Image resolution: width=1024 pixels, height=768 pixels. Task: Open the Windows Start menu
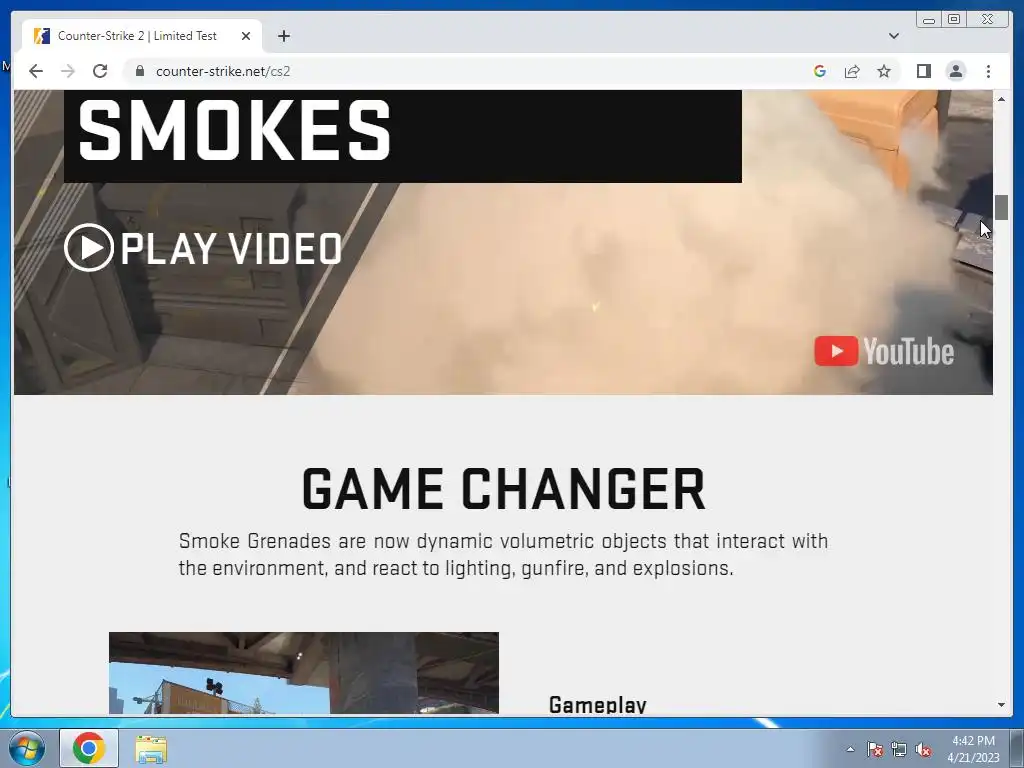(27, 748)
